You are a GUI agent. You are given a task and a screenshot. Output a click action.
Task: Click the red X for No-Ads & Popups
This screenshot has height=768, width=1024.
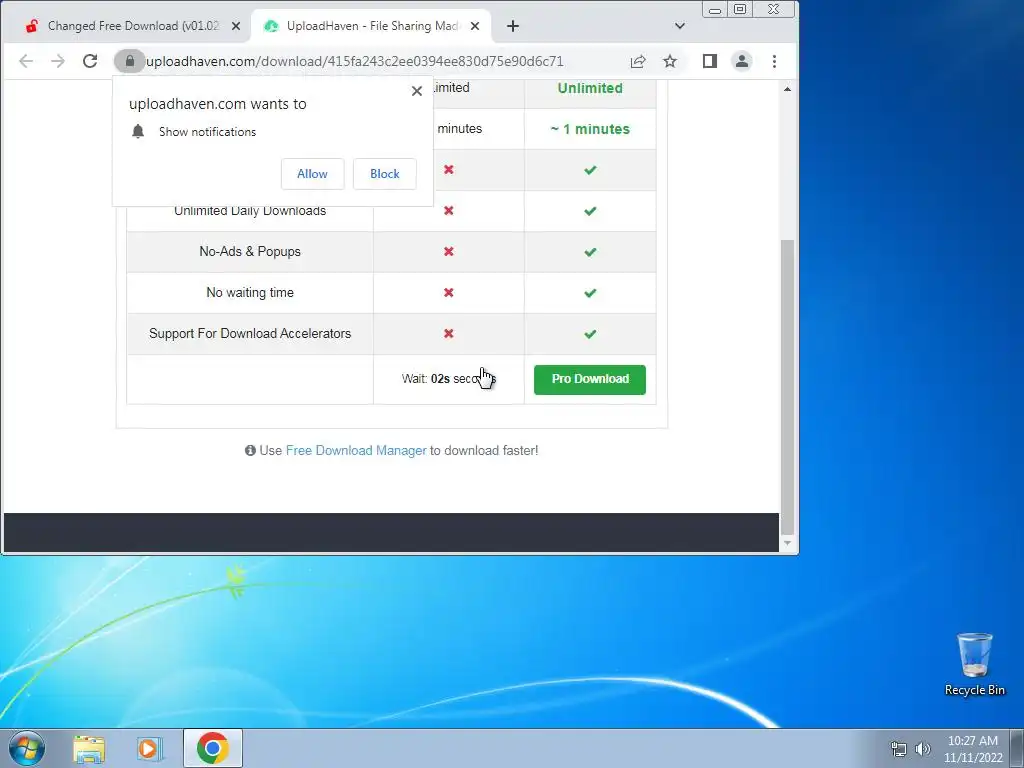(449, 251)
